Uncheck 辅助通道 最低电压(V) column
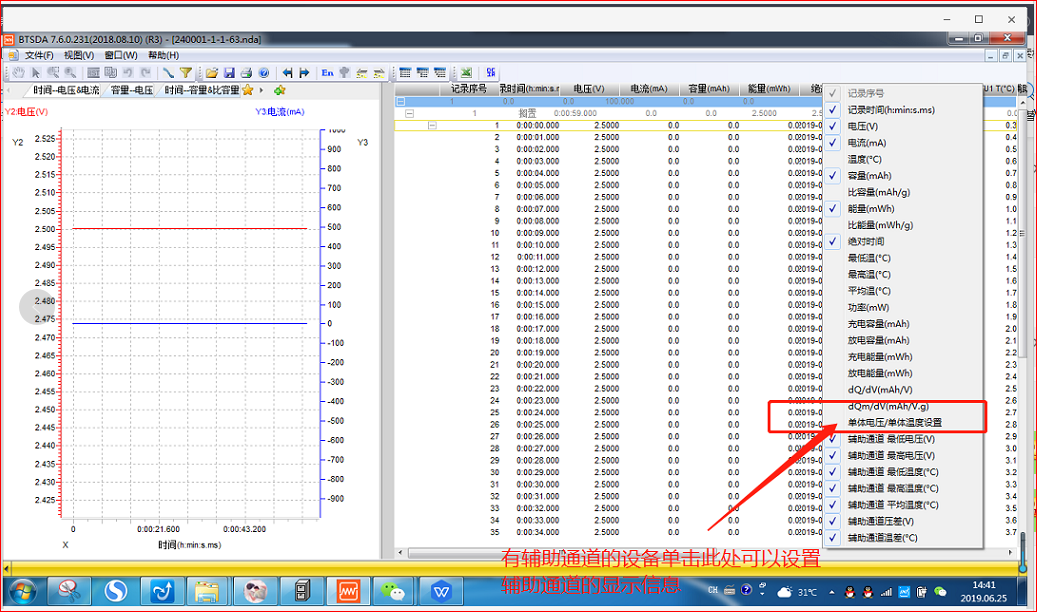 pyautogui.click(x=902, y=439)
